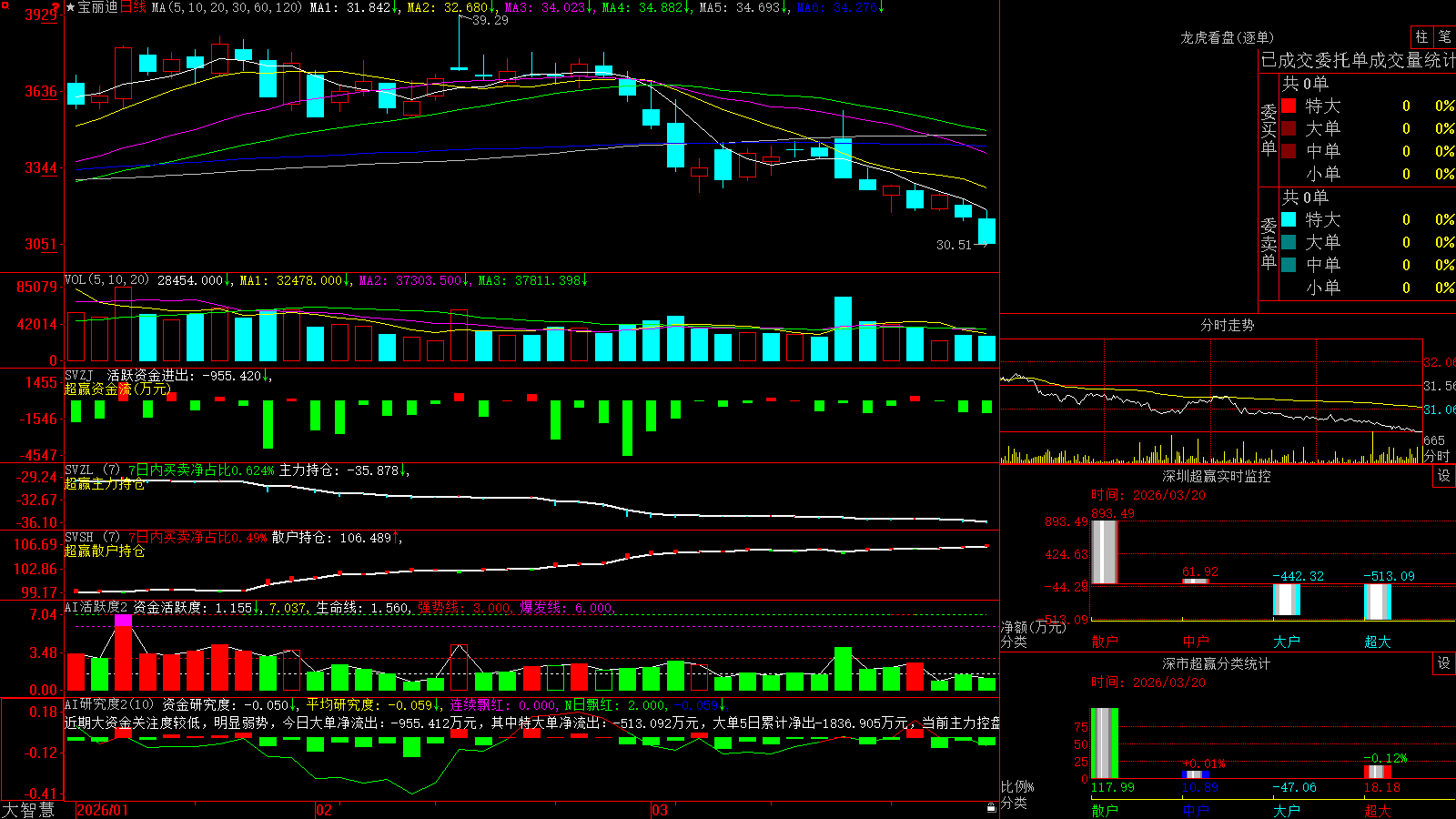Viewport: 1456px width, 819px height.
Task: Click the 893.49 散户 bar in monitor chart
Action: [1105, 552]
